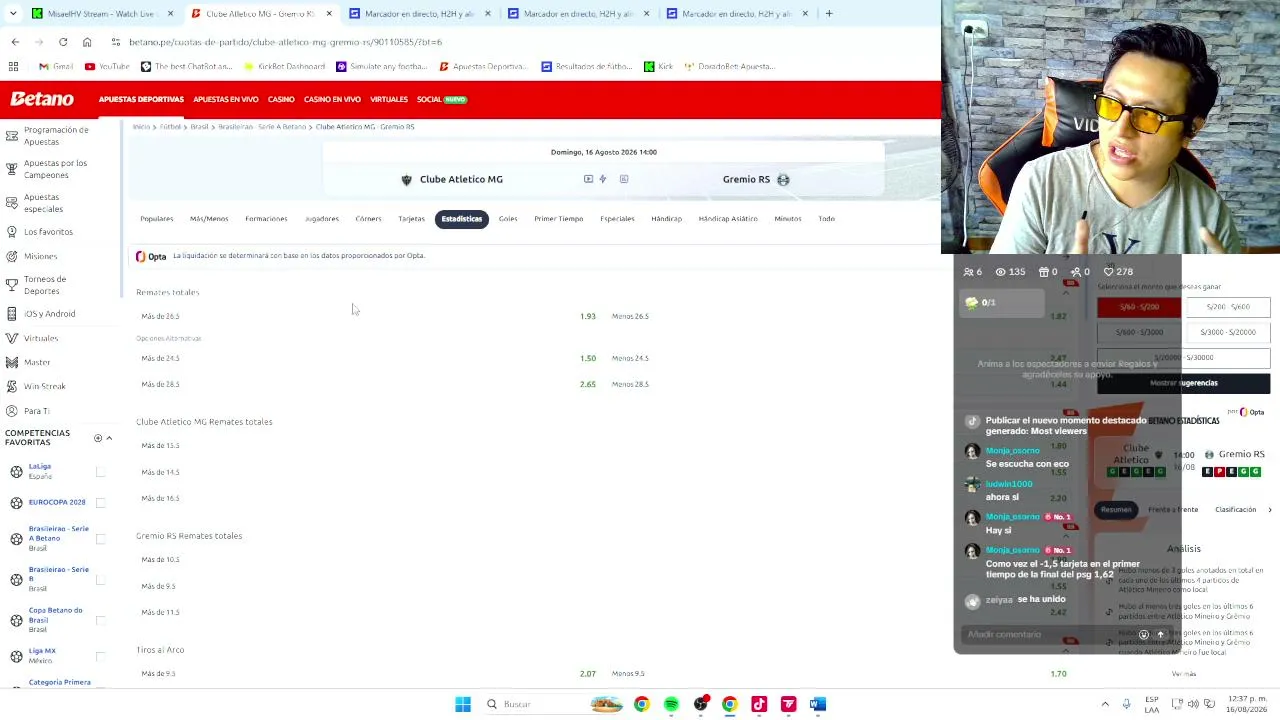1280x720 pixels.
Task: Open Misiones in the sidebar
Action: [41, 257]
